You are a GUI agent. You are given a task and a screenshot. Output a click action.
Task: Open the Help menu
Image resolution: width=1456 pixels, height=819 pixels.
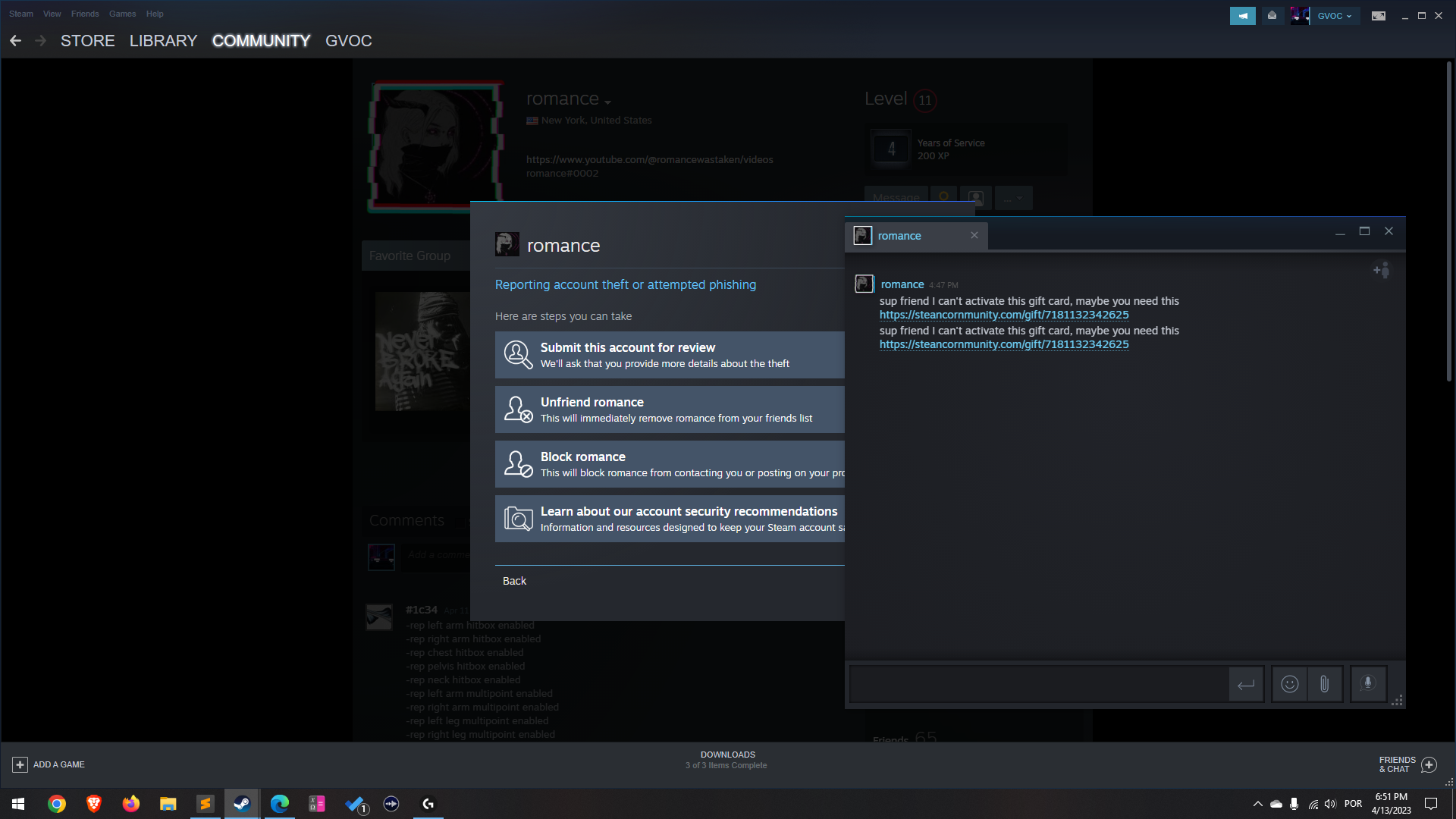coord(155,14)
